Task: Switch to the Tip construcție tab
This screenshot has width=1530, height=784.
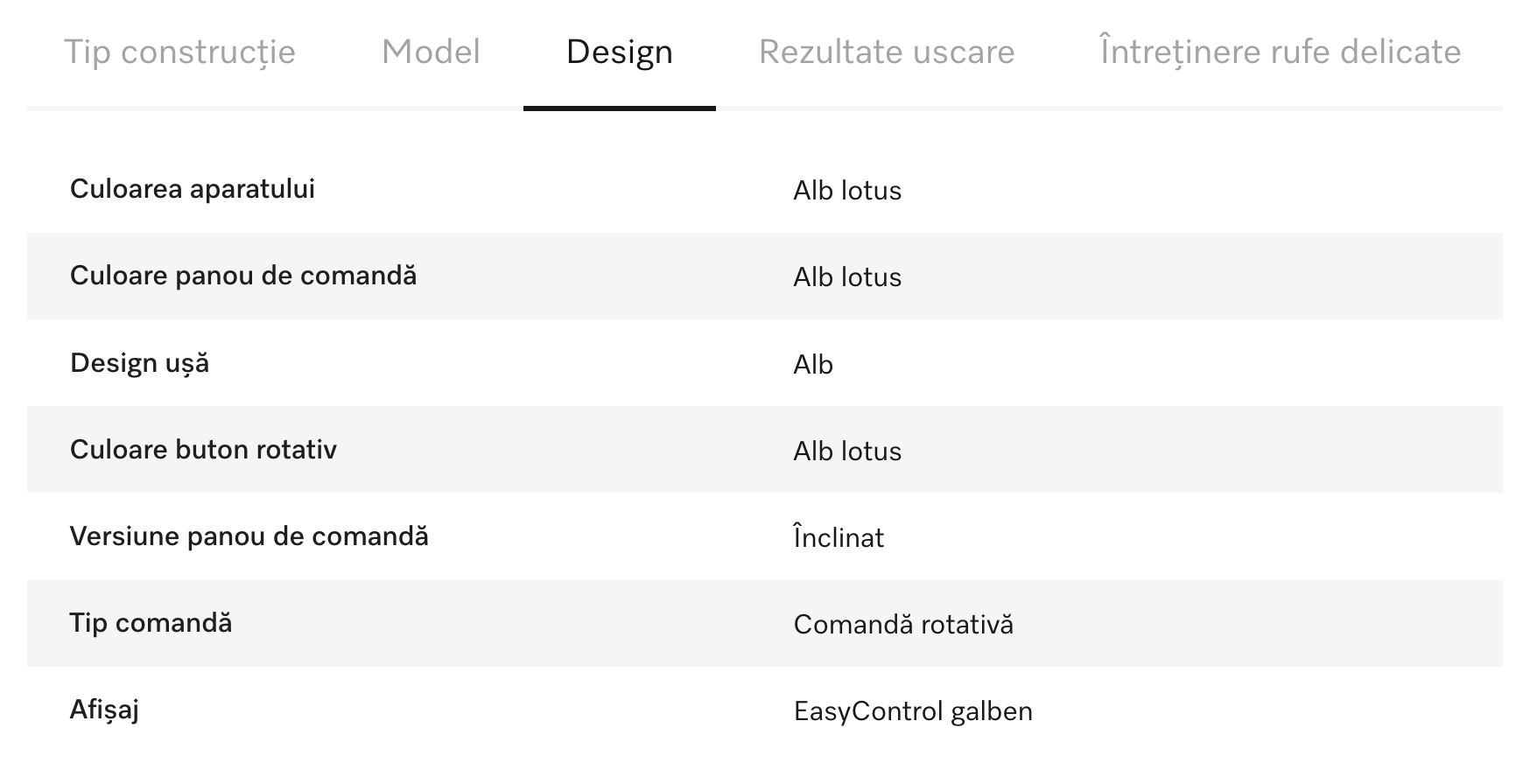Action: tap(179, 52)
